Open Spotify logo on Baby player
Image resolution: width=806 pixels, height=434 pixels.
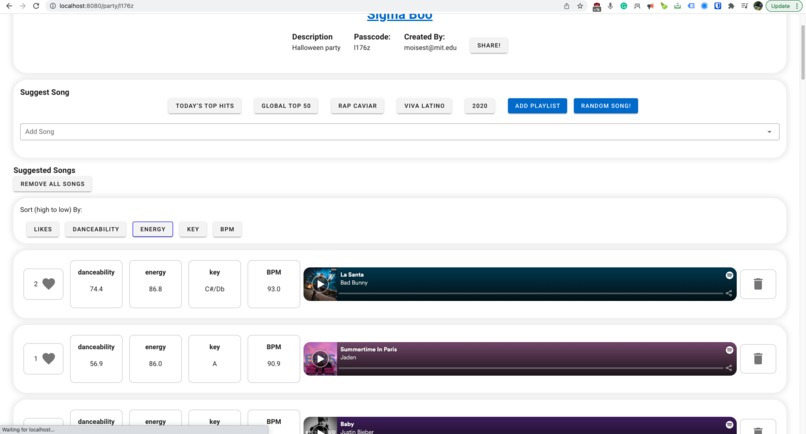(x=729, y=424)
